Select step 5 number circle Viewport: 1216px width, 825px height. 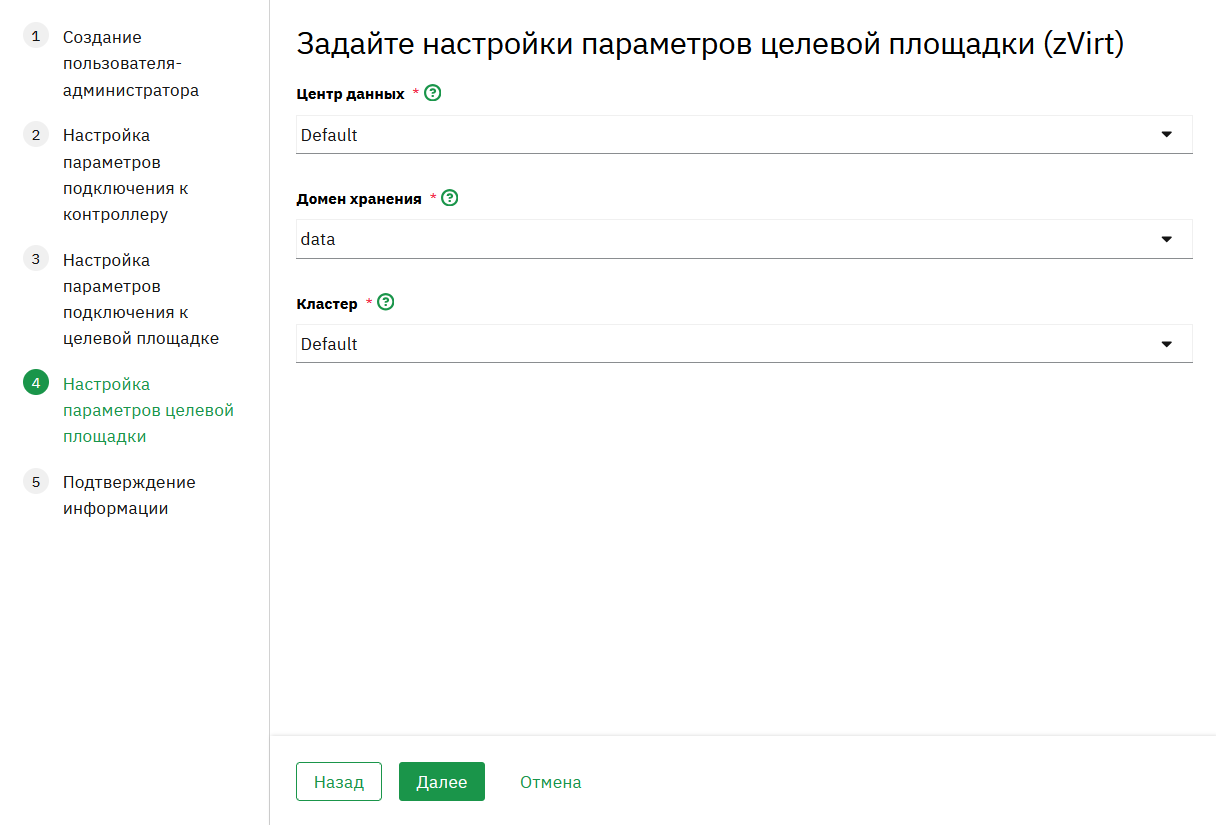[35, 481]
